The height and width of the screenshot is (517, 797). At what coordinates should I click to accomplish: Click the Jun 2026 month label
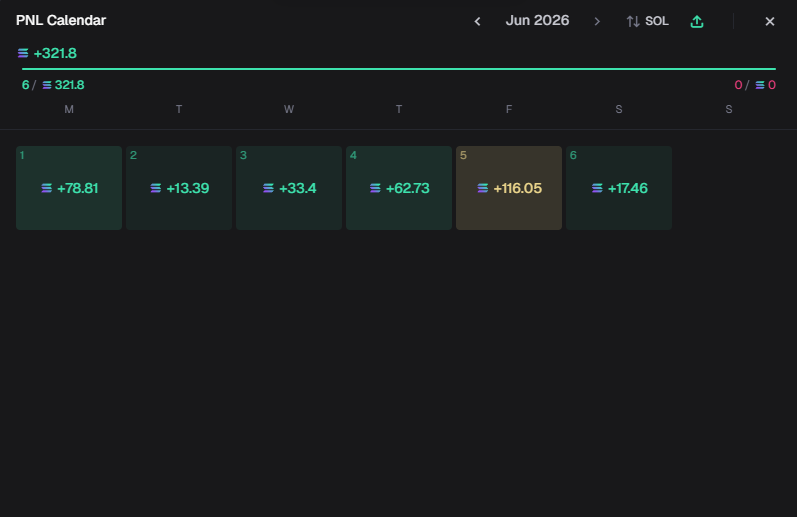(x=537, y=21)
